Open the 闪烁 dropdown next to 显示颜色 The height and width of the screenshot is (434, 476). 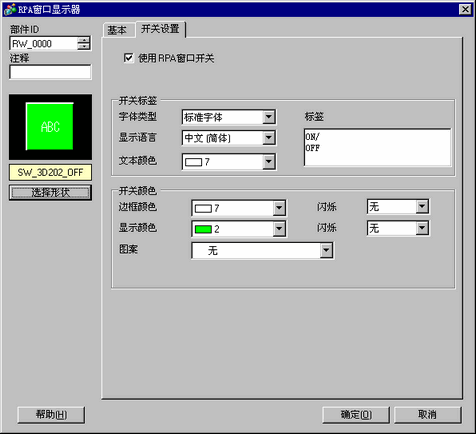coord(398,228)
